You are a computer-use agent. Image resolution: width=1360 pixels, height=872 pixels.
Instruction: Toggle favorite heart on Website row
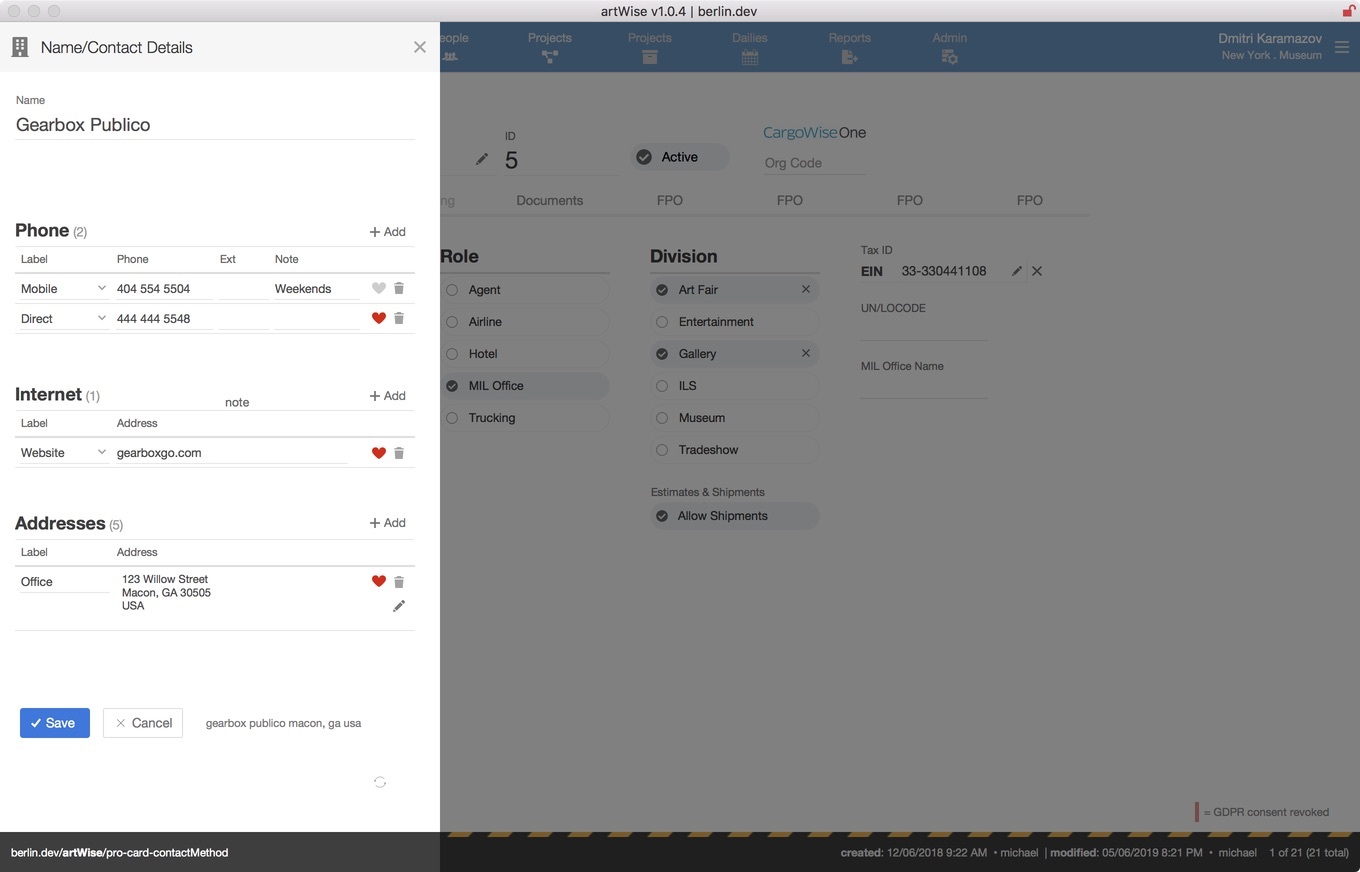378,452
